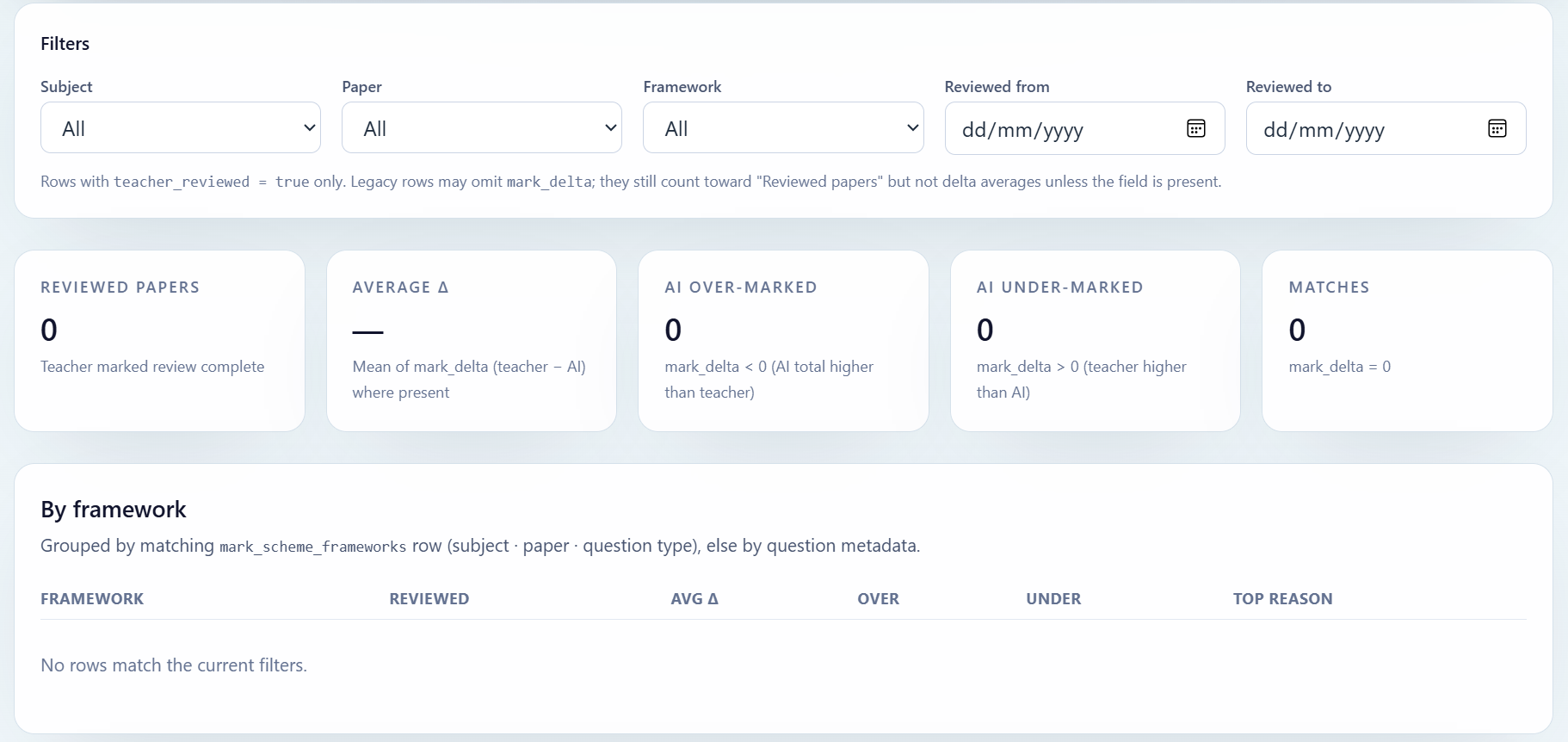Click the 'No rows match' empty message
The width and height of the screenshot is (1568, 742).
point(174,665)
